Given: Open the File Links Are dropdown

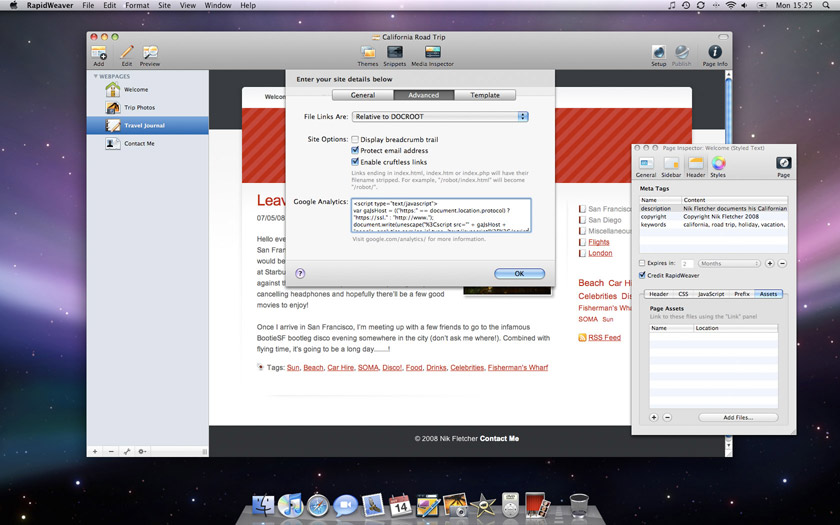Looking at the screenshot, I should coord(441,117).
